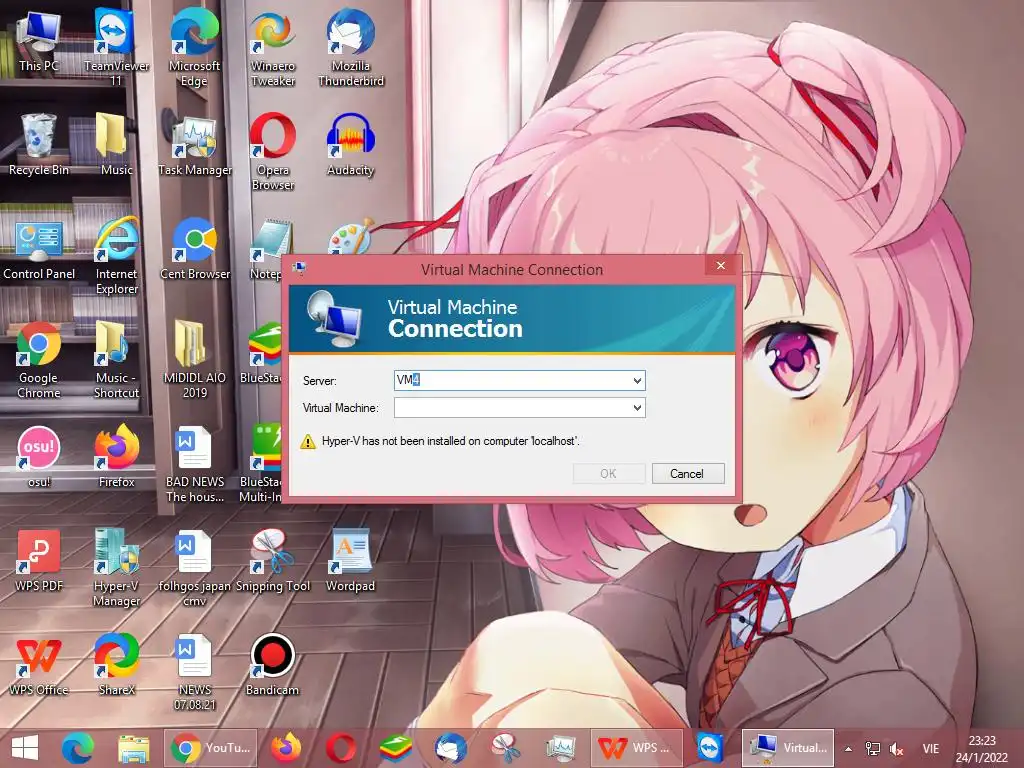Open Opera Browser desktop shortcut
Screen dimensions: 1024x768
click(x=272, y=152)
